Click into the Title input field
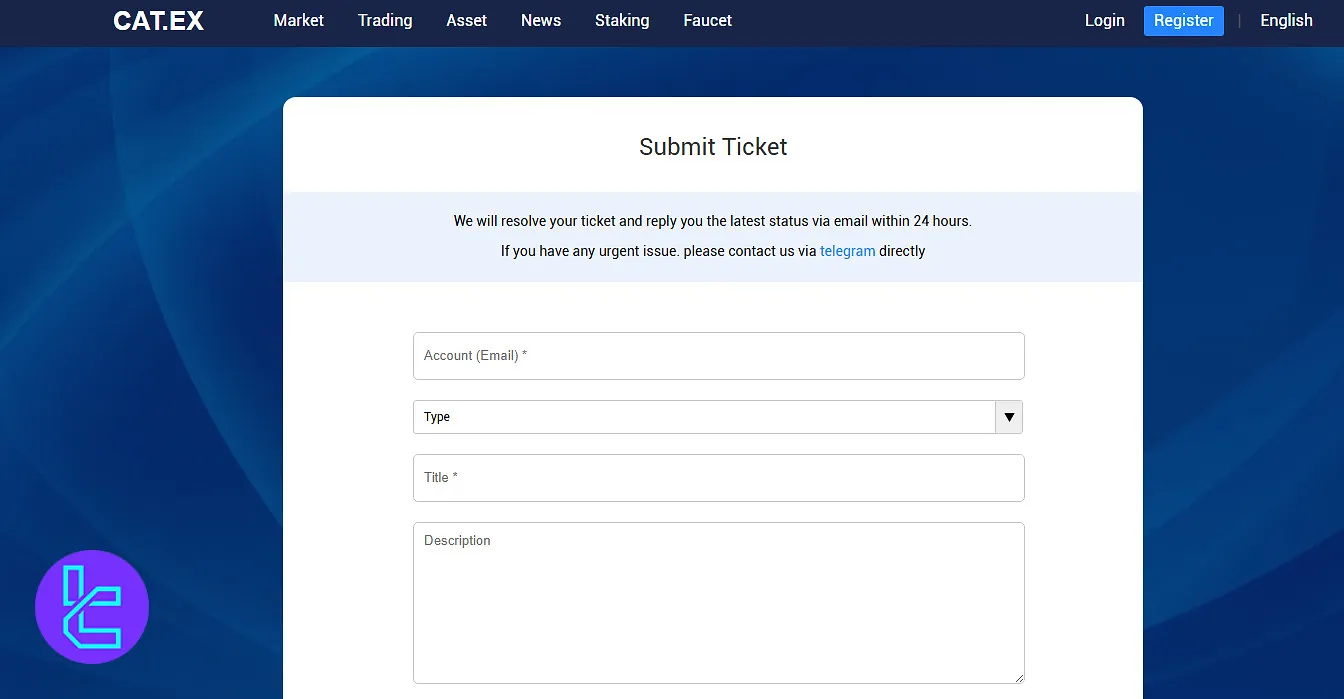 718,478
